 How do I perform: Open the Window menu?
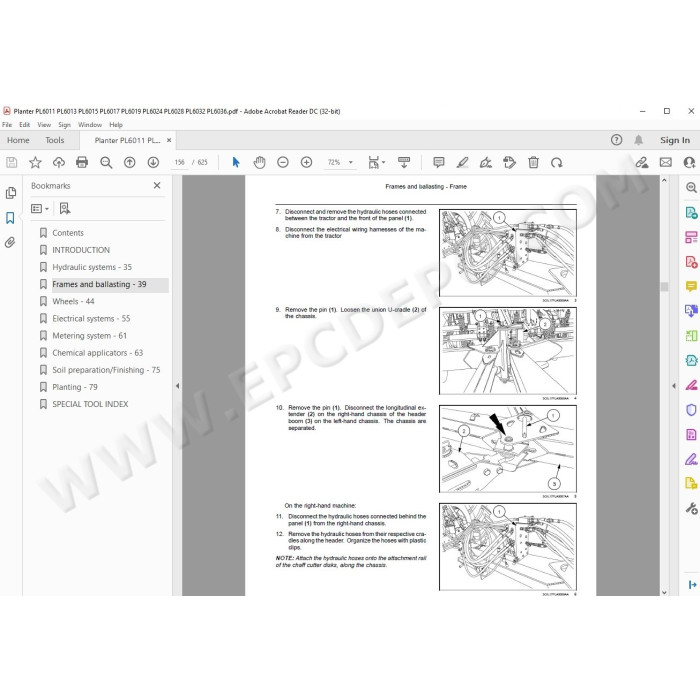[90, 125]
